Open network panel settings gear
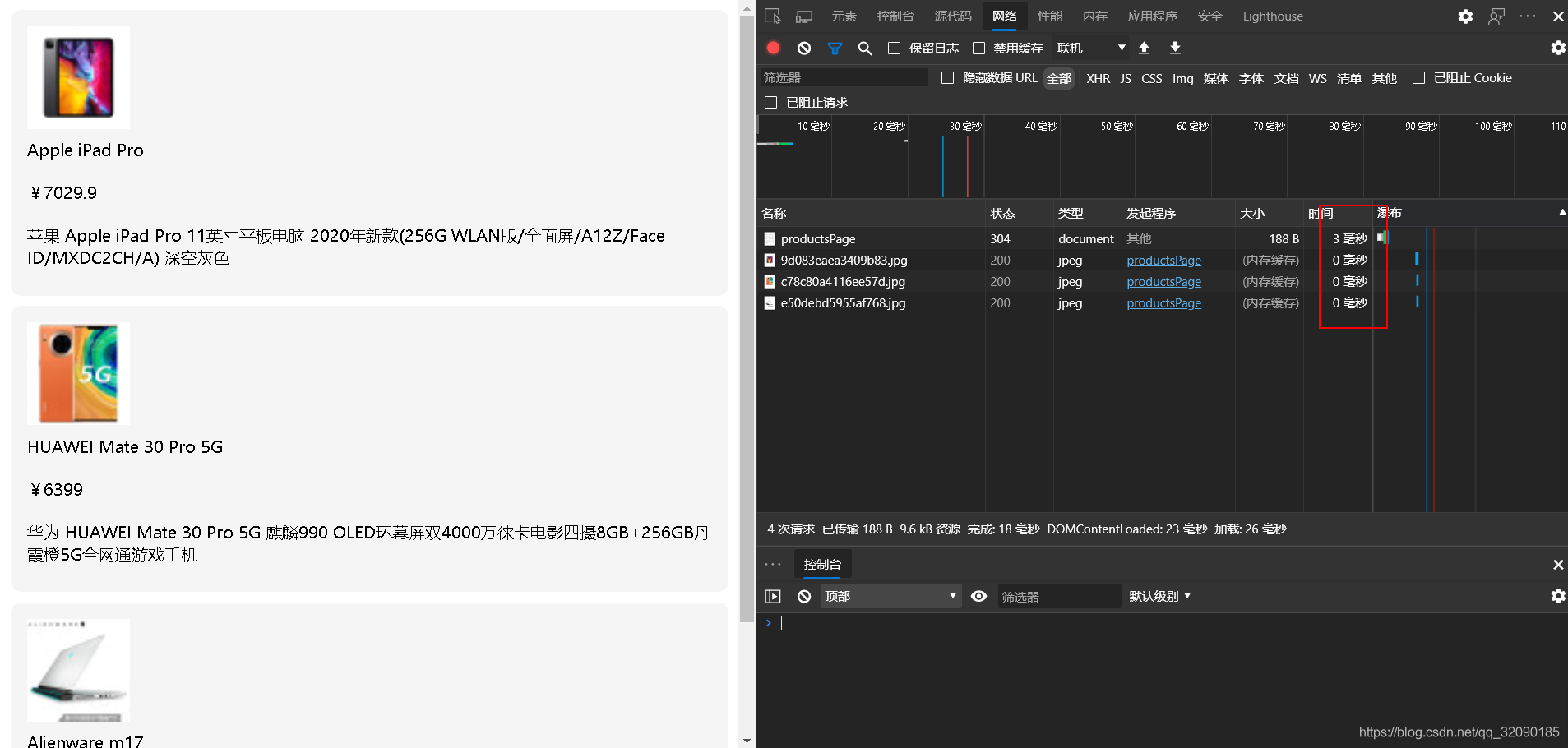This screenshot has height=748, width=1568. click(1558, 48)
